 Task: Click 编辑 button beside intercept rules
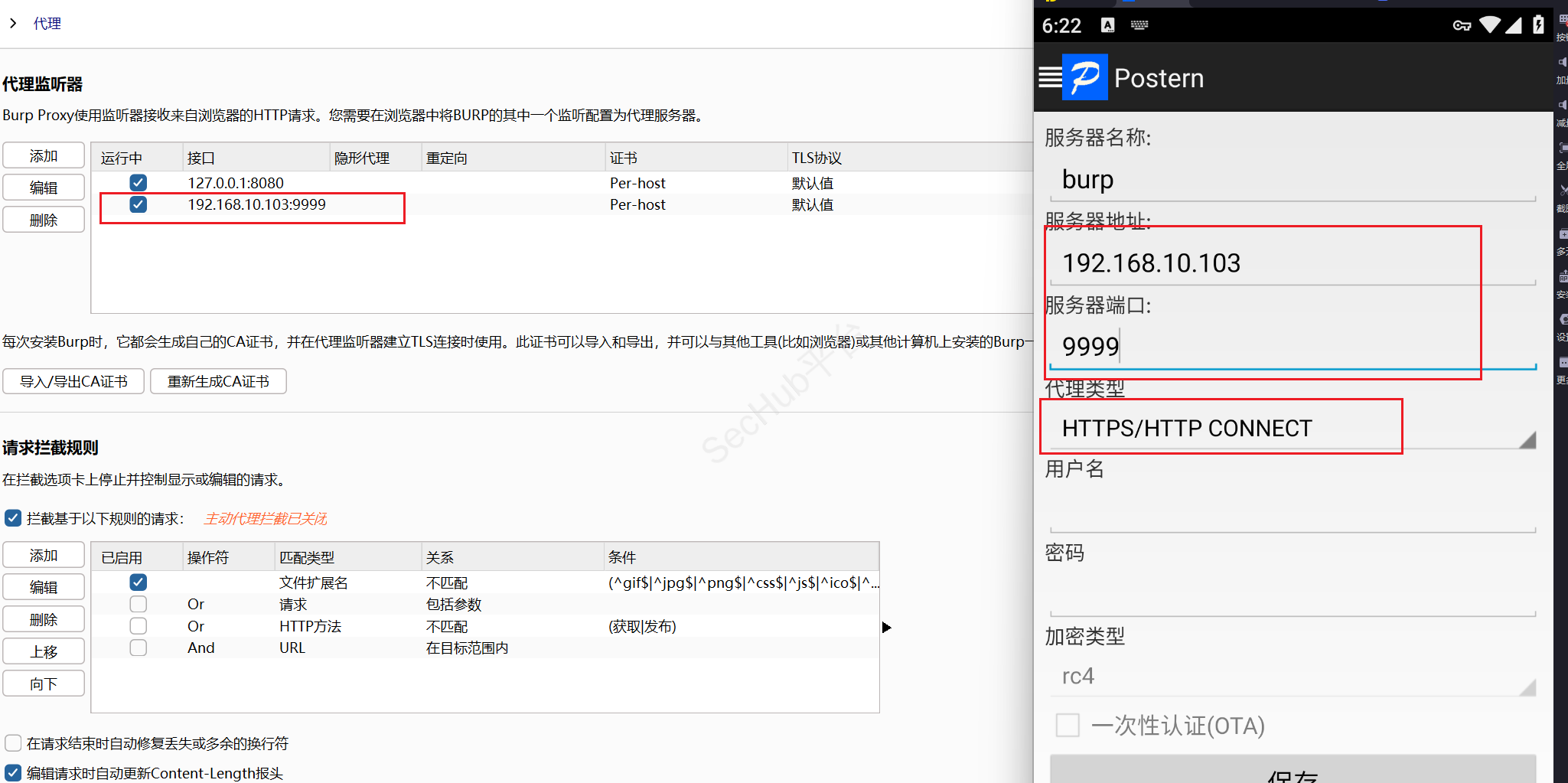[x=44, y=587]
